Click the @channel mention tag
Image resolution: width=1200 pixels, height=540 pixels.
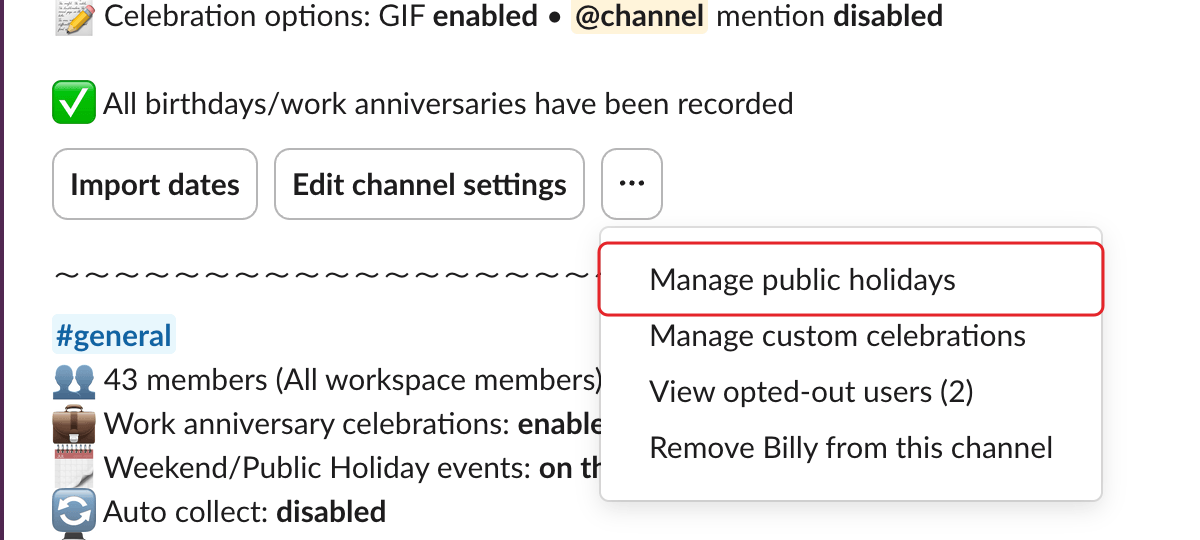click(639, 16)
